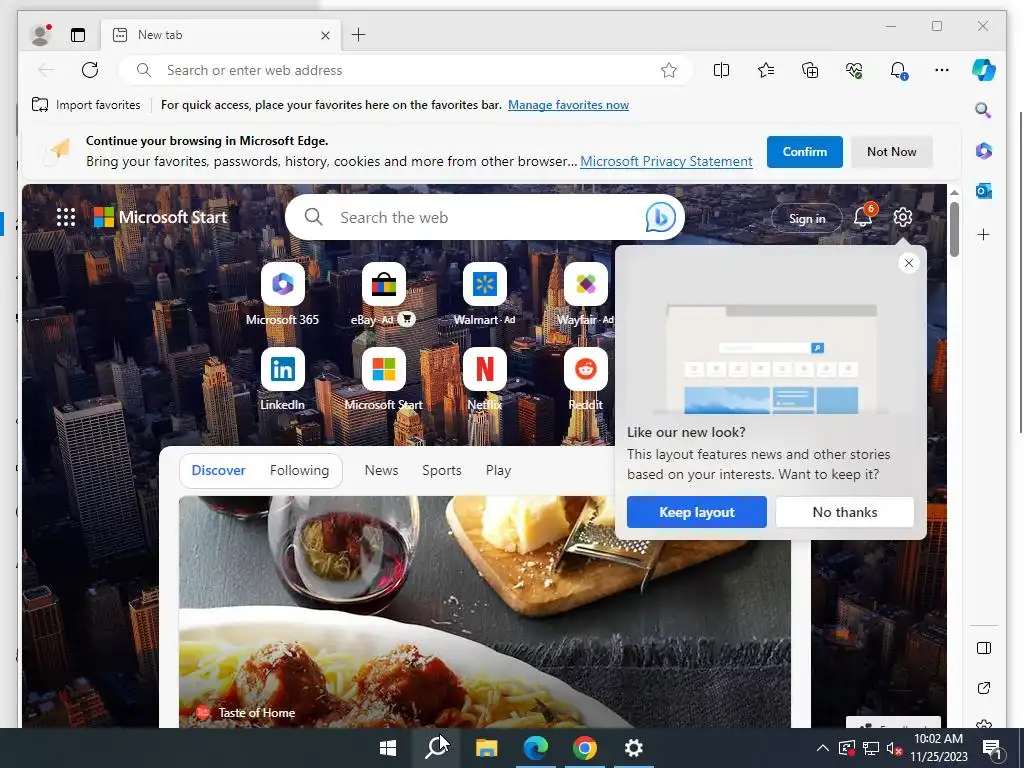Select the Discover feed tab
This screenshot has height=768, width=1024.
pos(218,470)
